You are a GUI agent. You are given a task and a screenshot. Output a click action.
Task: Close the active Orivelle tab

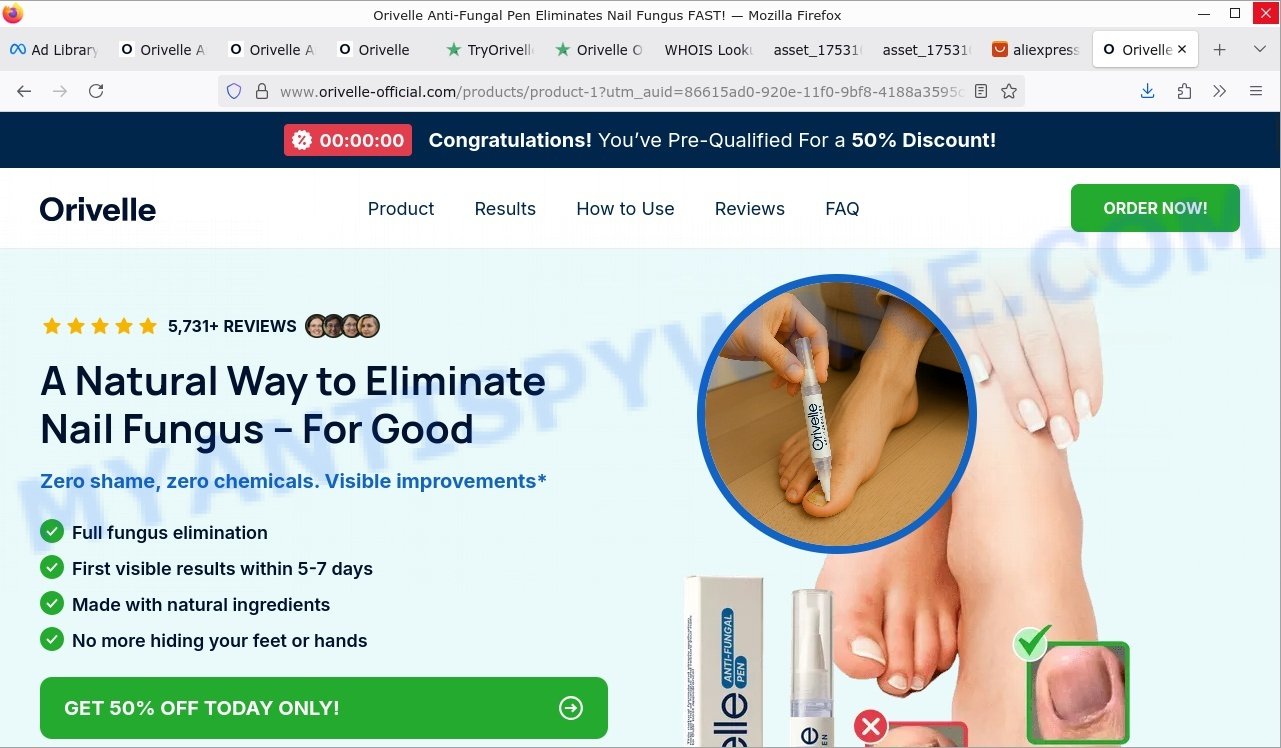point(1182,50)
